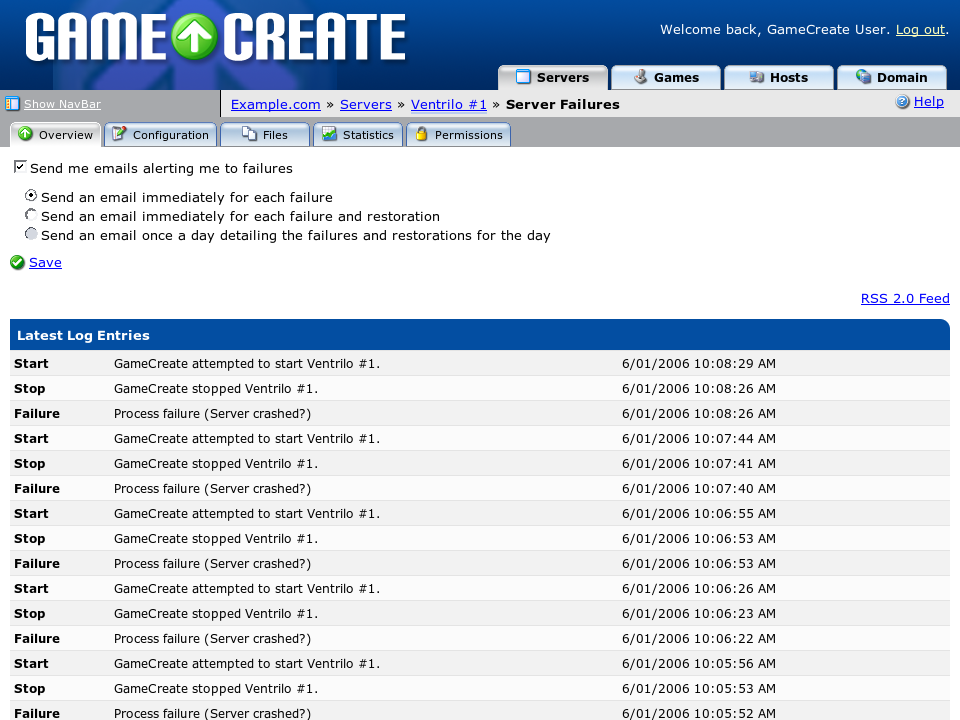Open the Hosts main tab
This screenshot has width=960, height=720.
click(779, 78)
